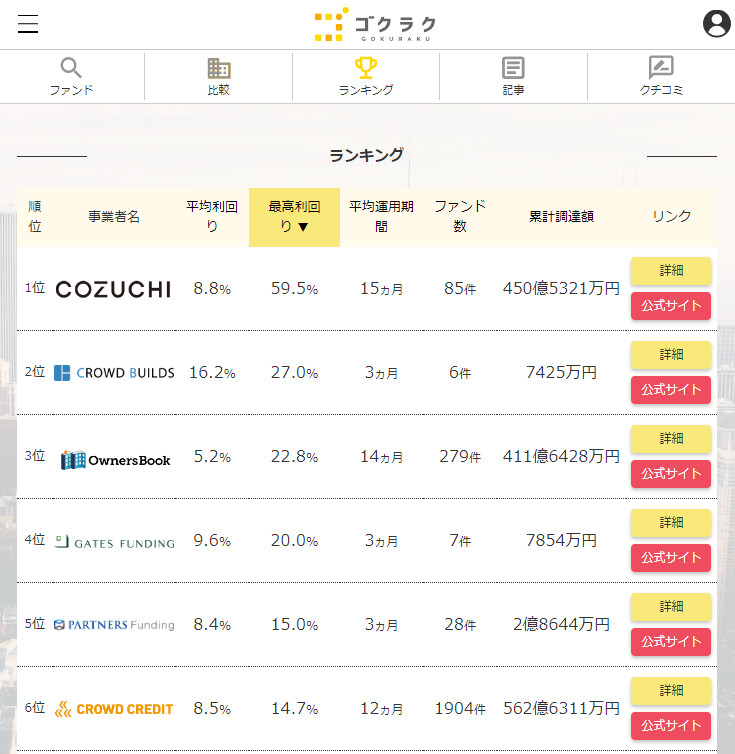Click the 7425万円 amount
Image resolution: width=735 pixels, height=754 pixels.
561,373
